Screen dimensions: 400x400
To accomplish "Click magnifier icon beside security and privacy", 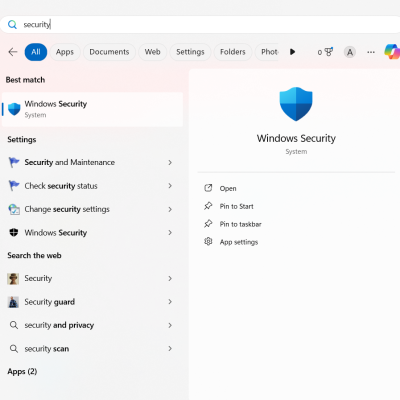I will 14,325.
